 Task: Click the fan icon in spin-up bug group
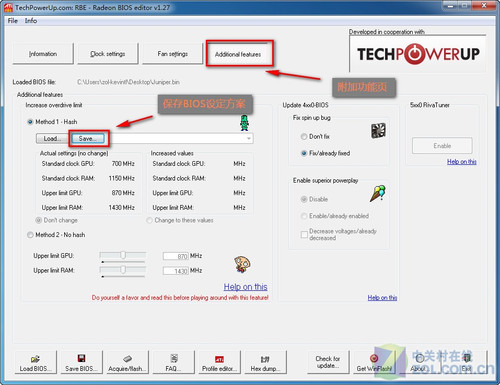pyautogui.click(x=378, y=131)
